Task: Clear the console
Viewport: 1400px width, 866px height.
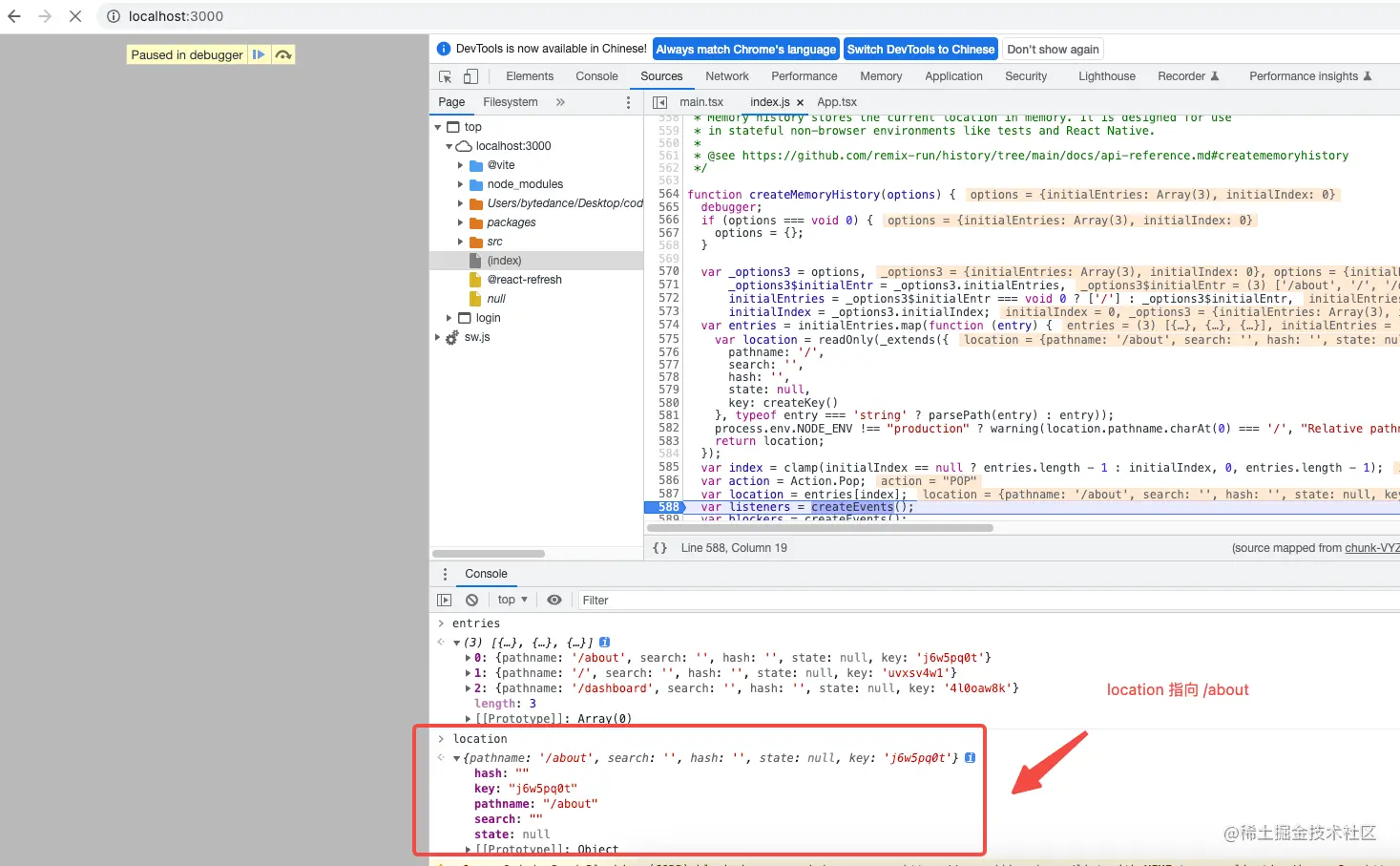Action: (x=471, y=601)
